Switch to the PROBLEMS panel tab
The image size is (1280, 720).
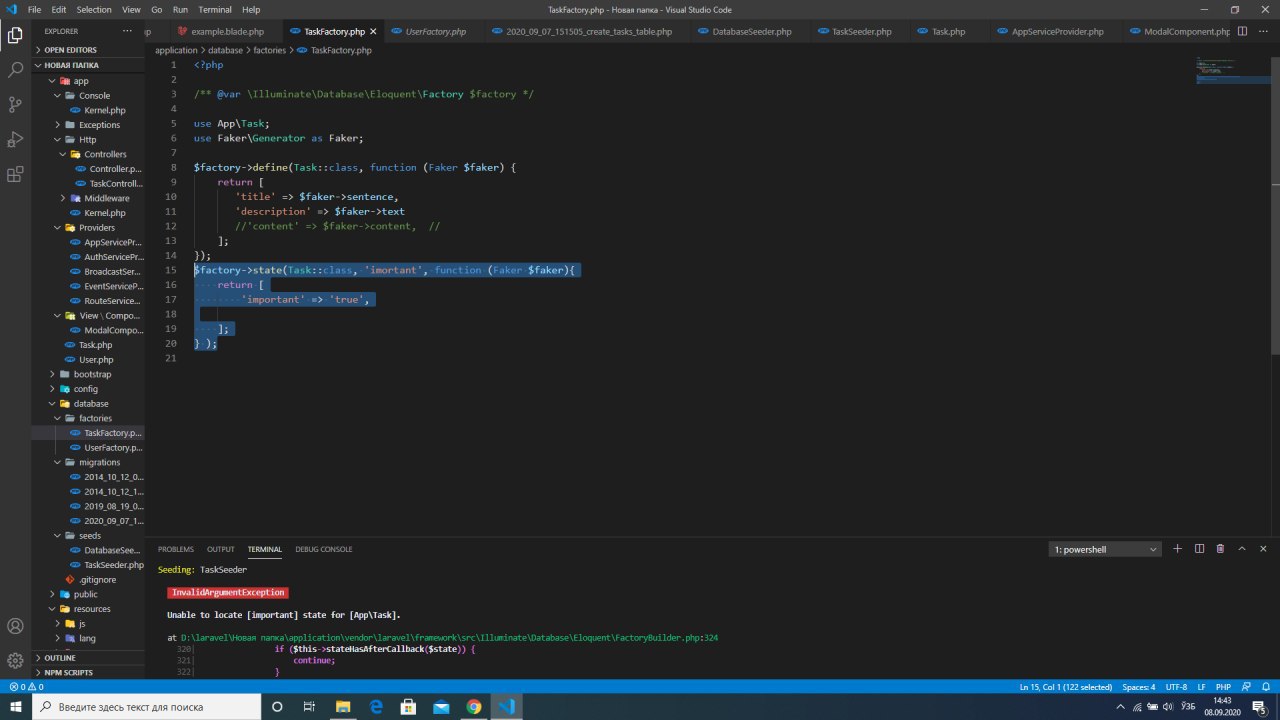point(176,549)
